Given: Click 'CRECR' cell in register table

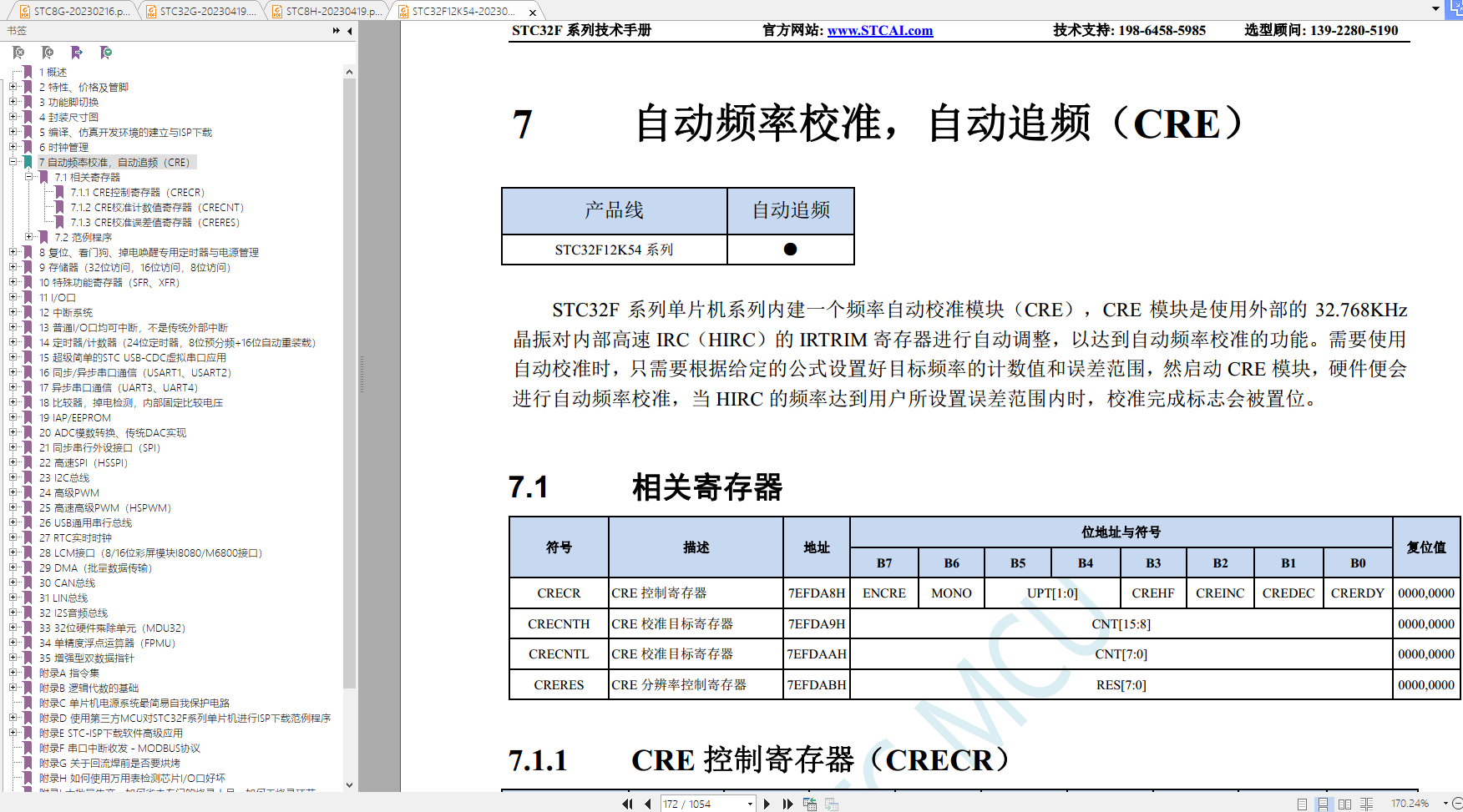Looking at the screenshot, I should tap(559, 593).
